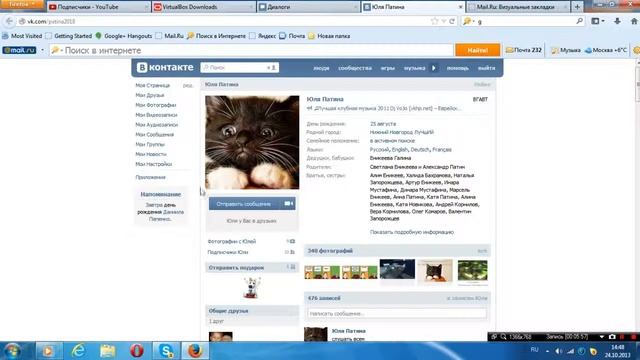640x360 pixels.
Task: Open Мои Друзья in sidebar
Action: coord(150,95)
